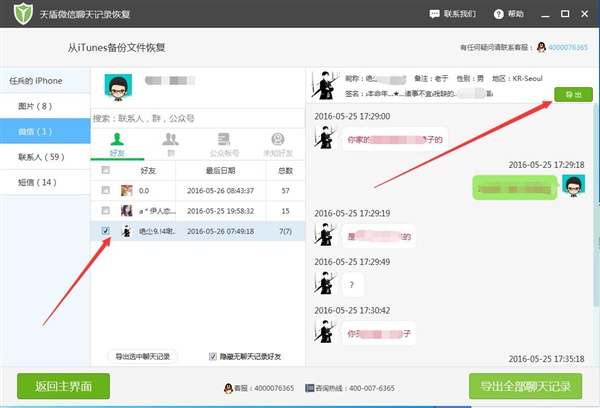Viewport: 600px width, 408px height.
Task: Click total count 7(7) cell
Action: click(x=285, y=231)
